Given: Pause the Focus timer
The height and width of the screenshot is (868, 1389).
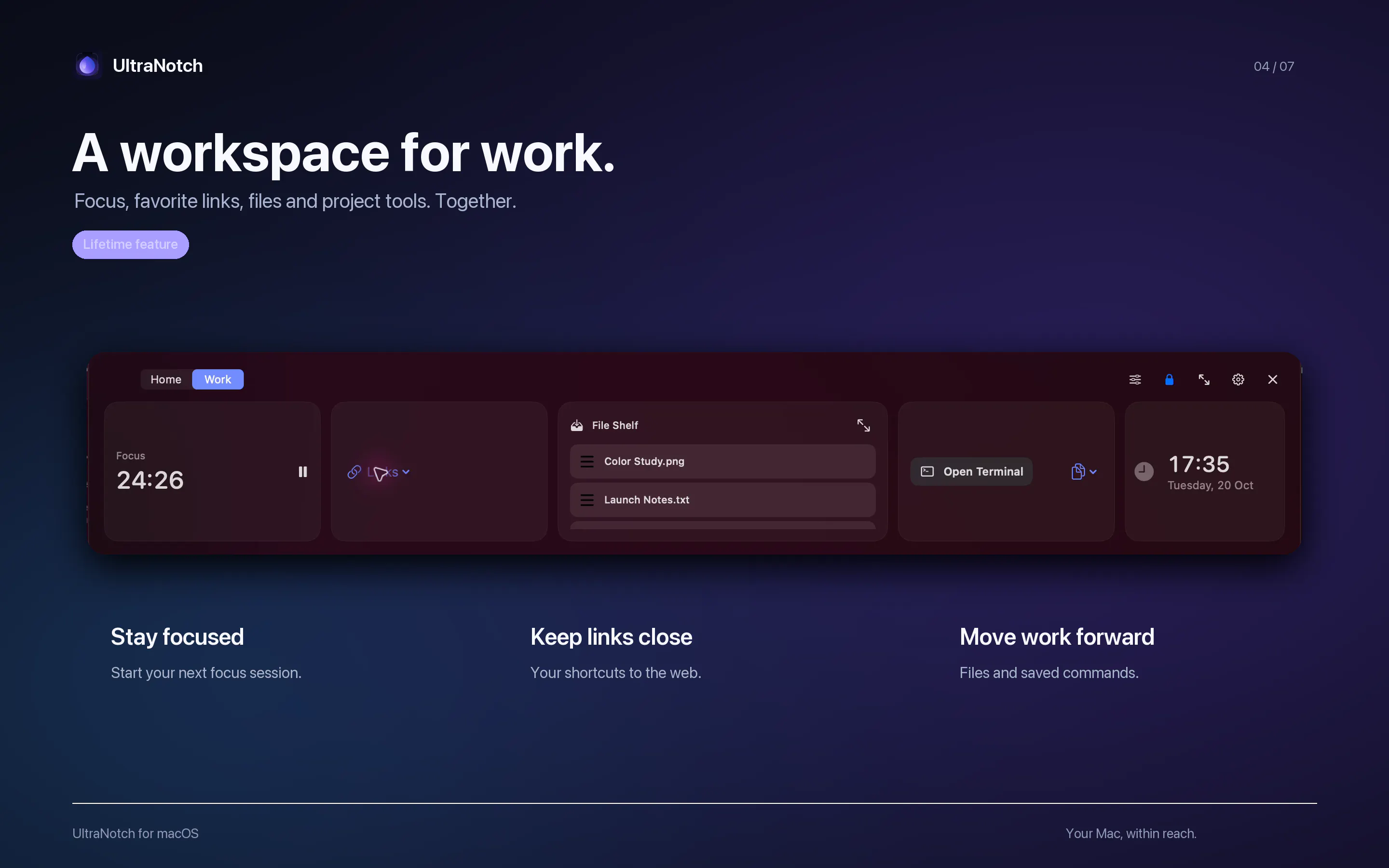Looking at the screenshot, I should [x=302, y=472].
